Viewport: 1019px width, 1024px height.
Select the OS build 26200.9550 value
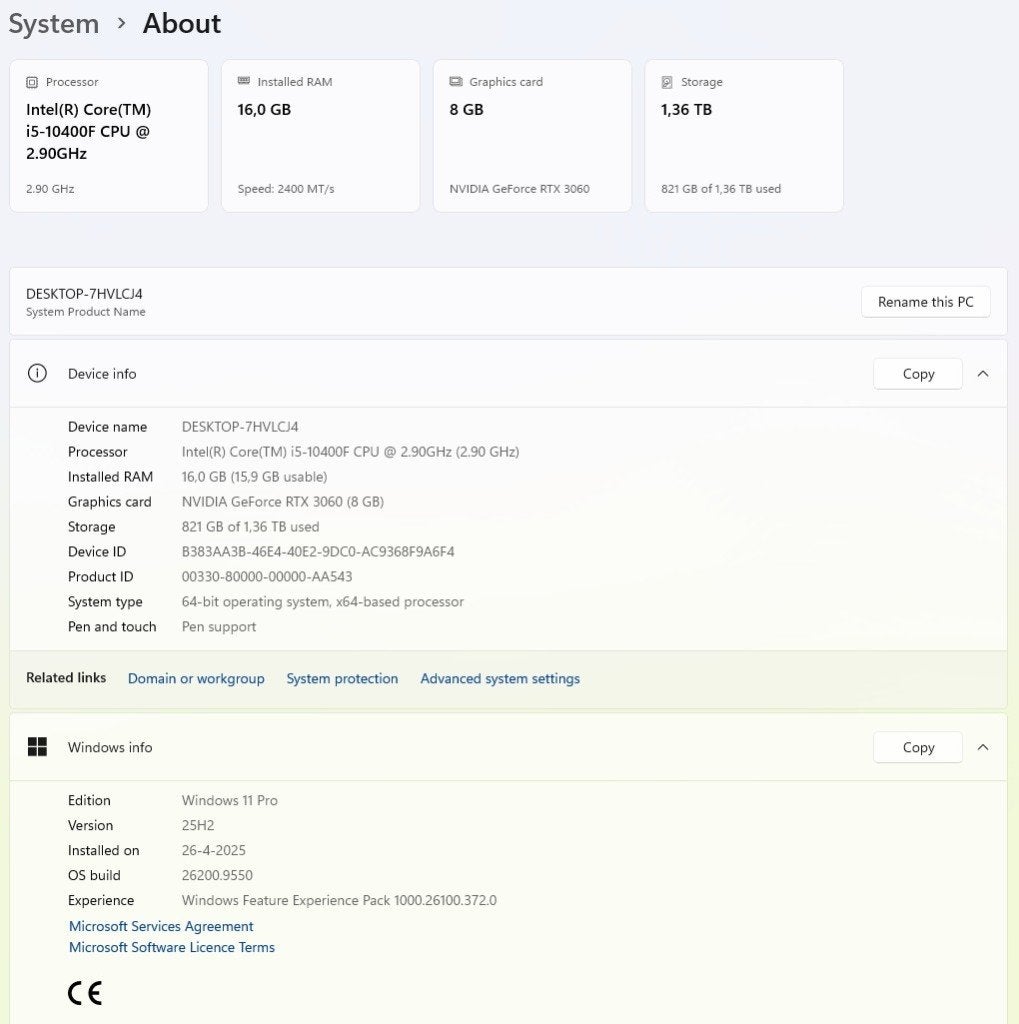point(217,875)
